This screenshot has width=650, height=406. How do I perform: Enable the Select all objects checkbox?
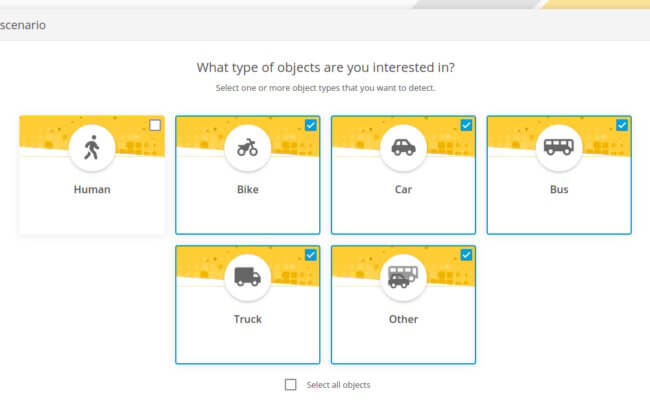(291, 384)
